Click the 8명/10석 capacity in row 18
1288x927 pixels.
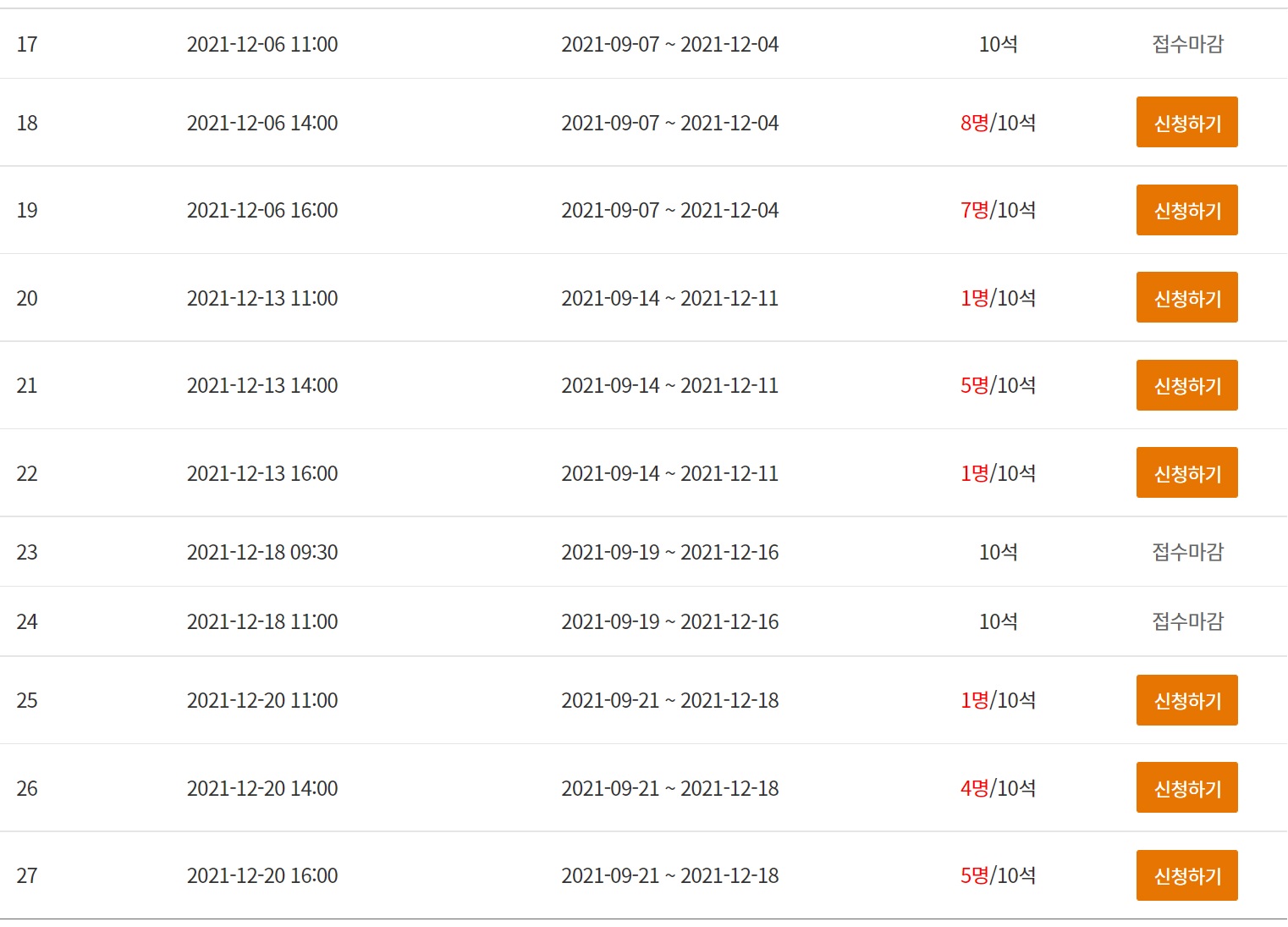click(x=998, y=123)
